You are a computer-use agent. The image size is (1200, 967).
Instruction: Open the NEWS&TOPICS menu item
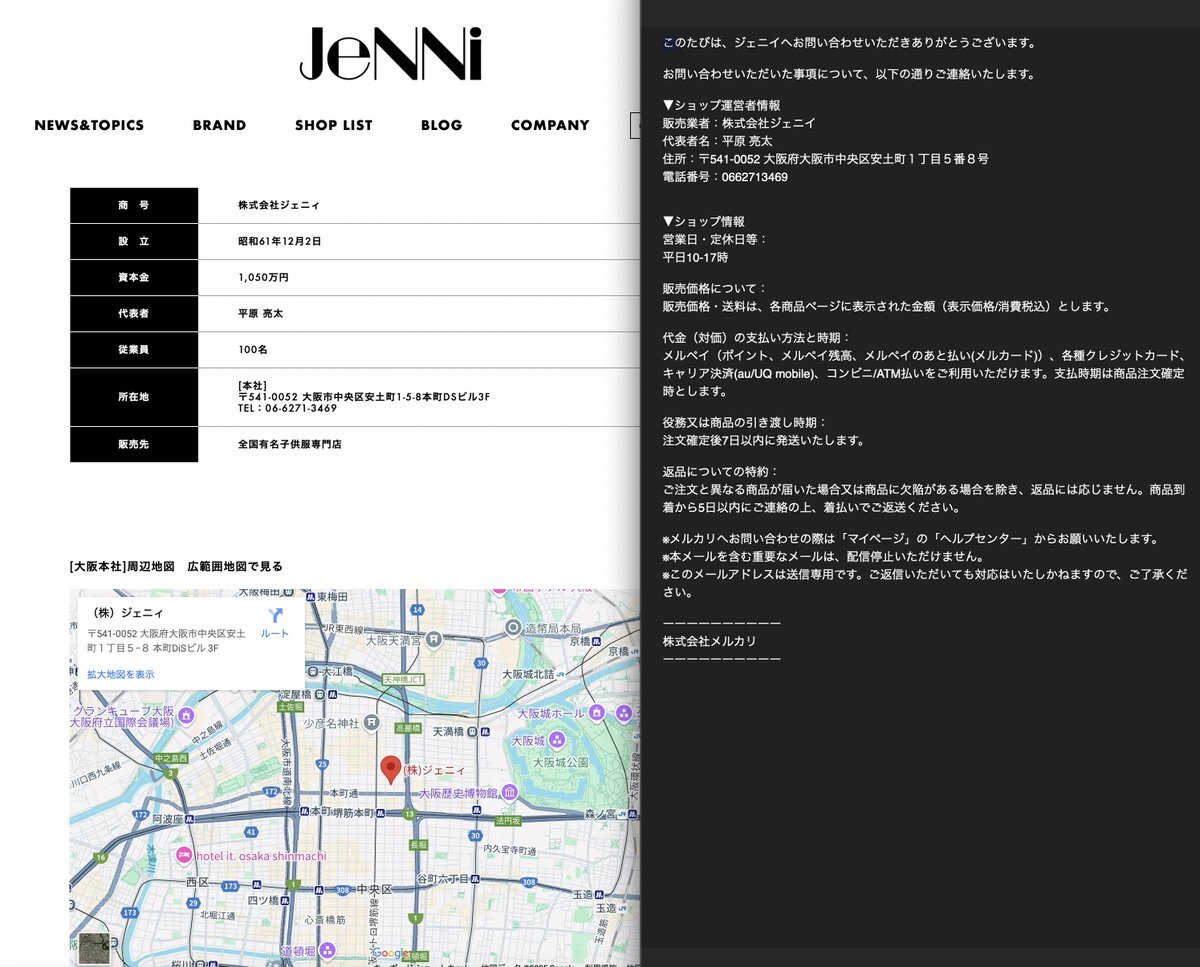[89, 125]
